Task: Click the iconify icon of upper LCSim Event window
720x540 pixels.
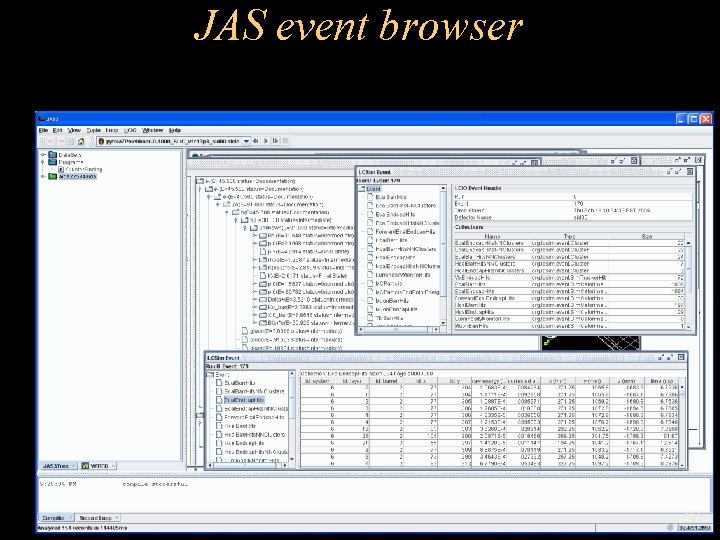Action: pos(670,172)
